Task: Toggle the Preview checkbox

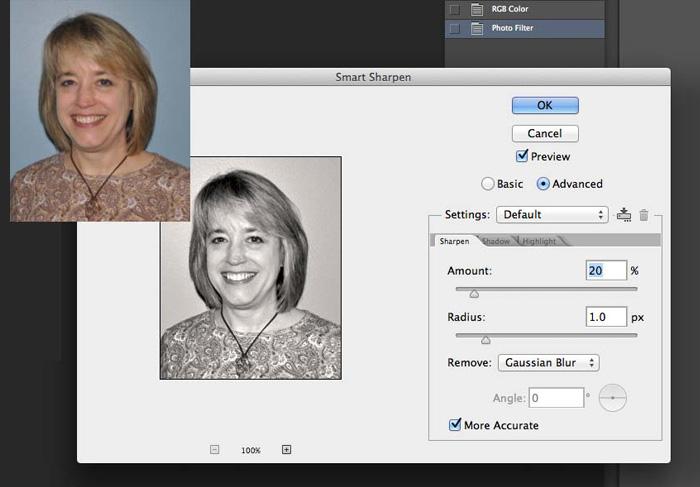Action: (522, 156)
